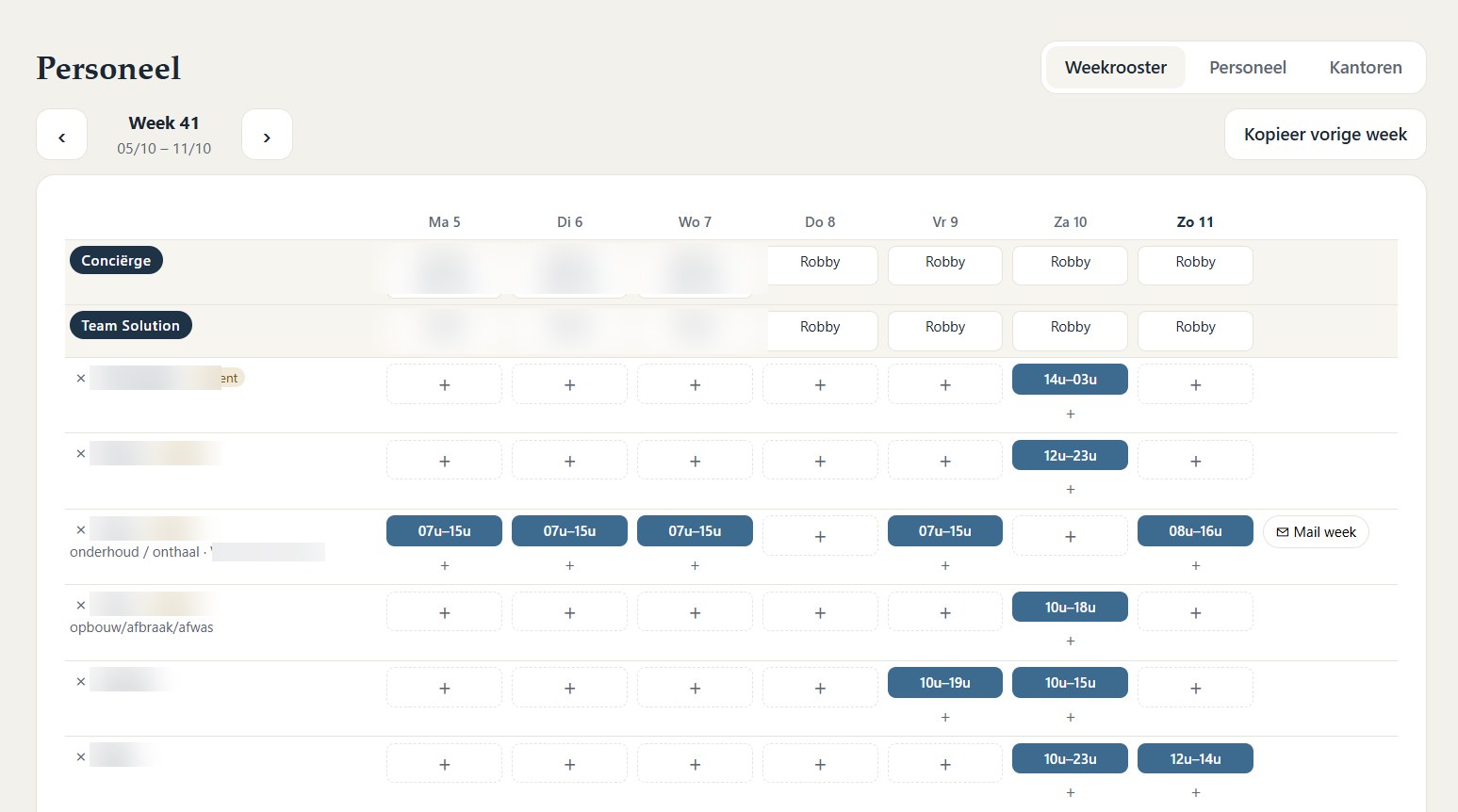Go to previous week with left chevron

point(61,135)
